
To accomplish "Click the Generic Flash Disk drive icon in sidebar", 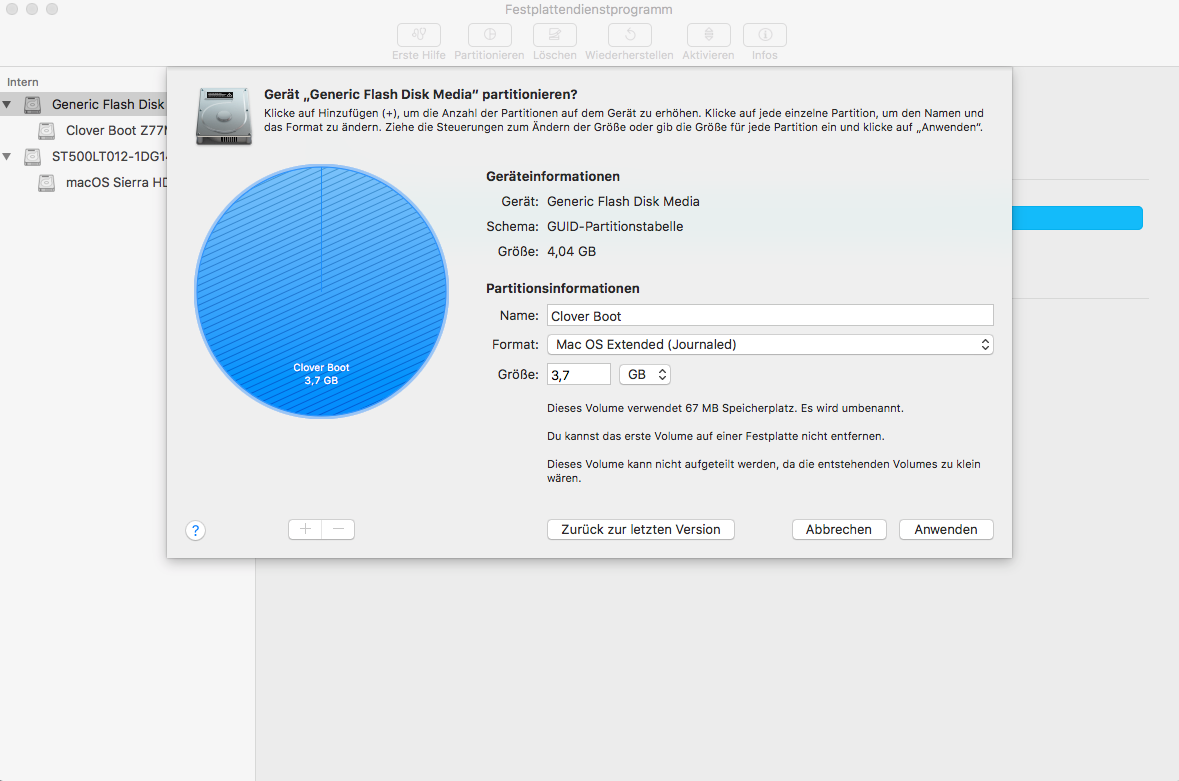I will pyautogui.click(x=32, y=104).
